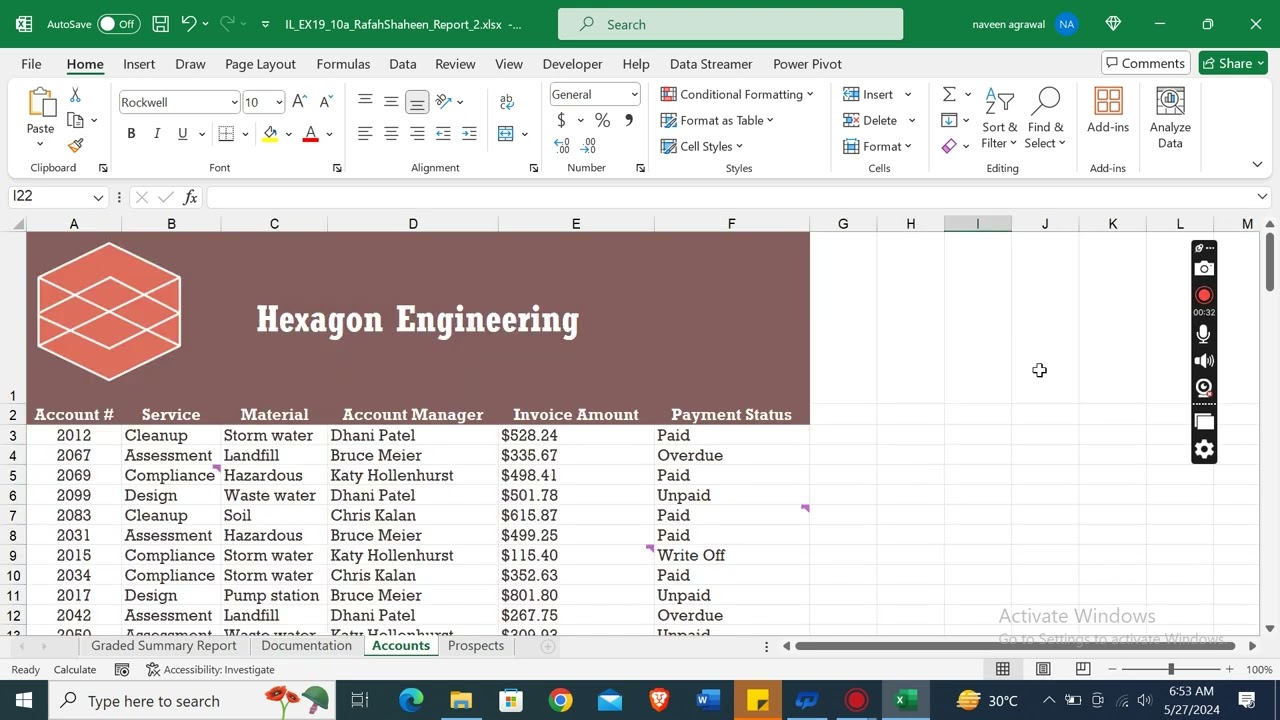Screen dimensions: 1280x720
Task: Click the Increase Decimal icon
Action: (562, 146)
